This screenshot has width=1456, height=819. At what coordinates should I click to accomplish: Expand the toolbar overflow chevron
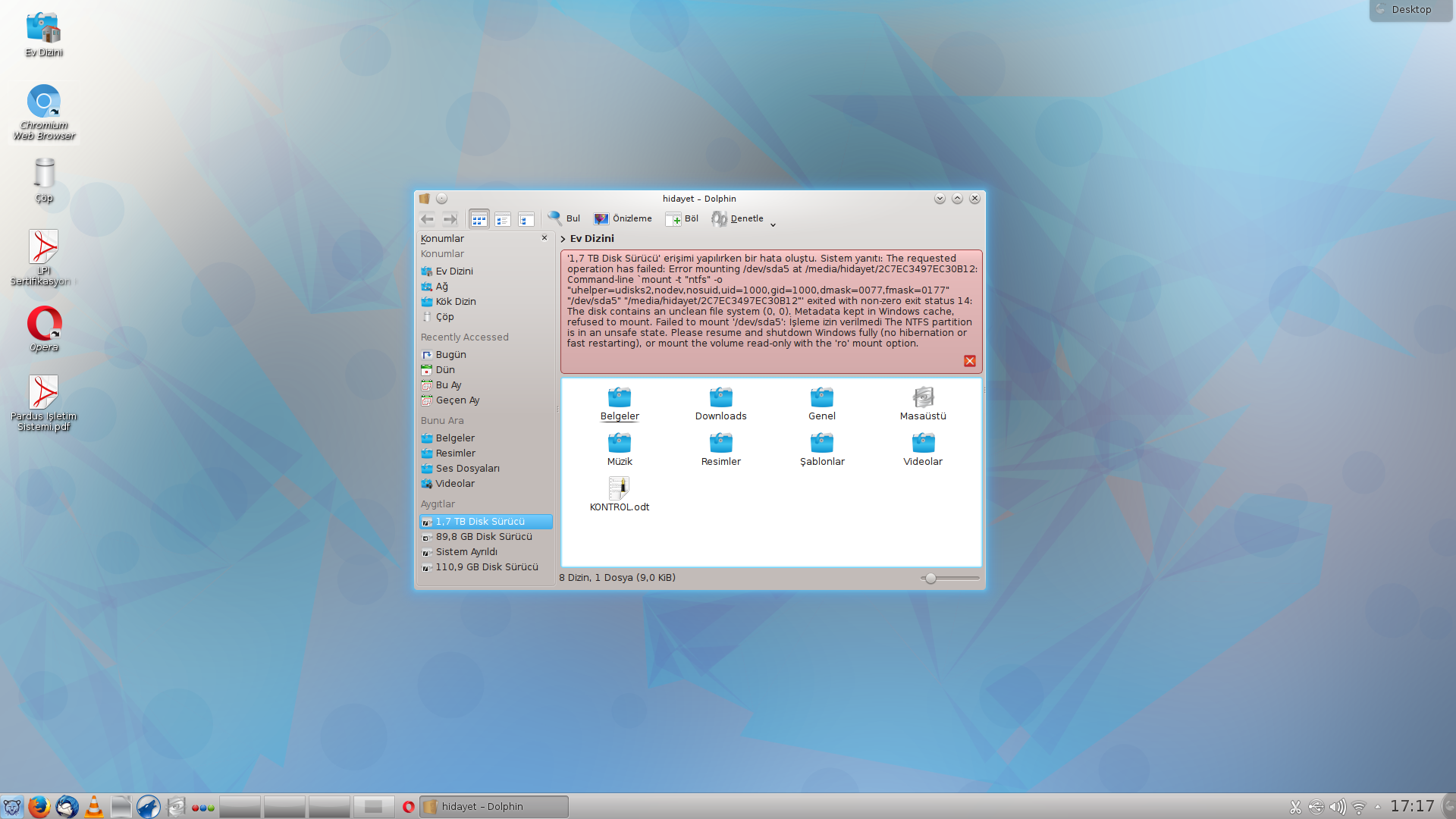pyautogui.click(x=773, y=224)
